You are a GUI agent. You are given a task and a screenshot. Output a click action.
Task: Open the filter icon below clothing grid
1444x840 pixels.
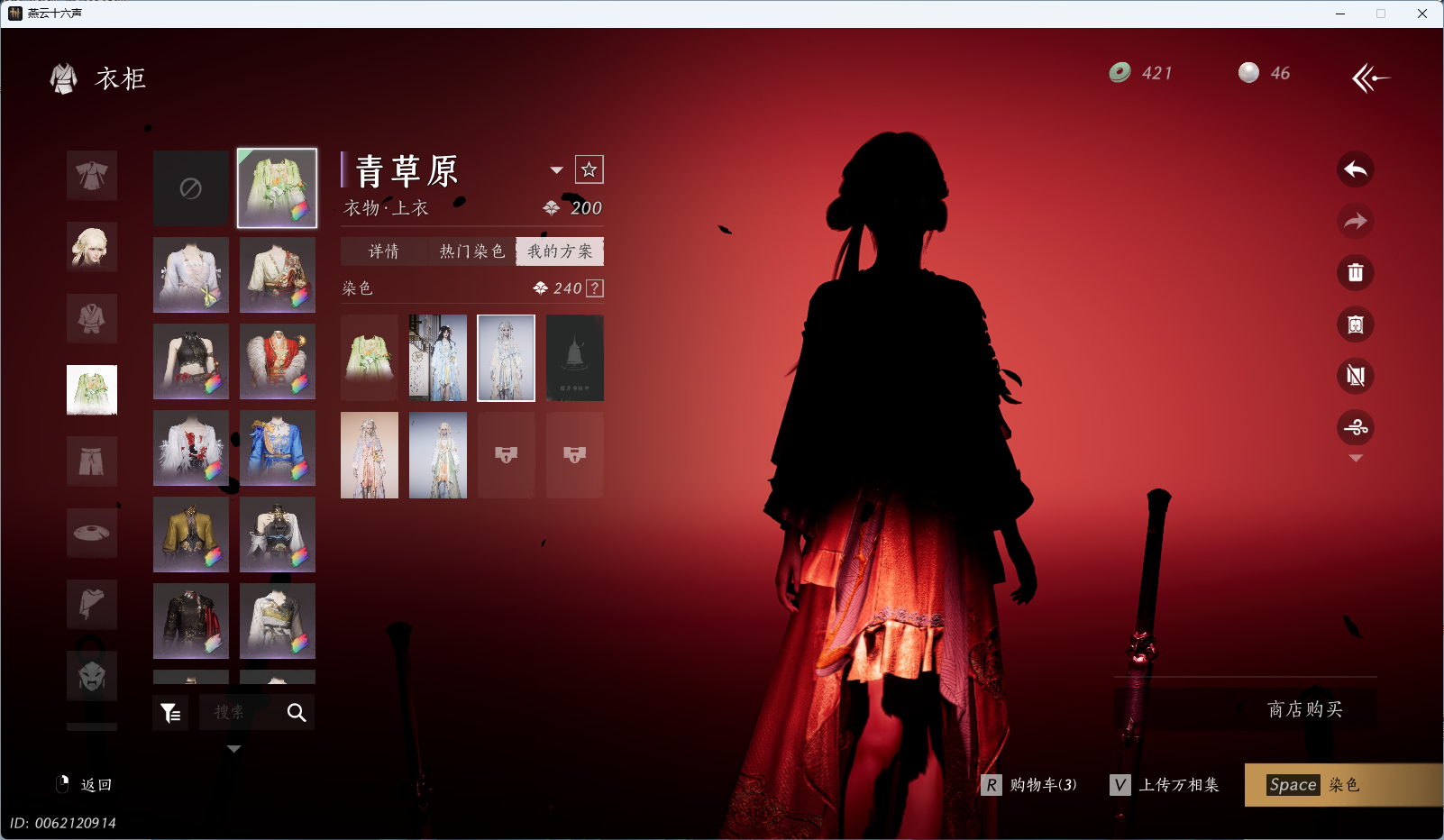click(171, 712)
